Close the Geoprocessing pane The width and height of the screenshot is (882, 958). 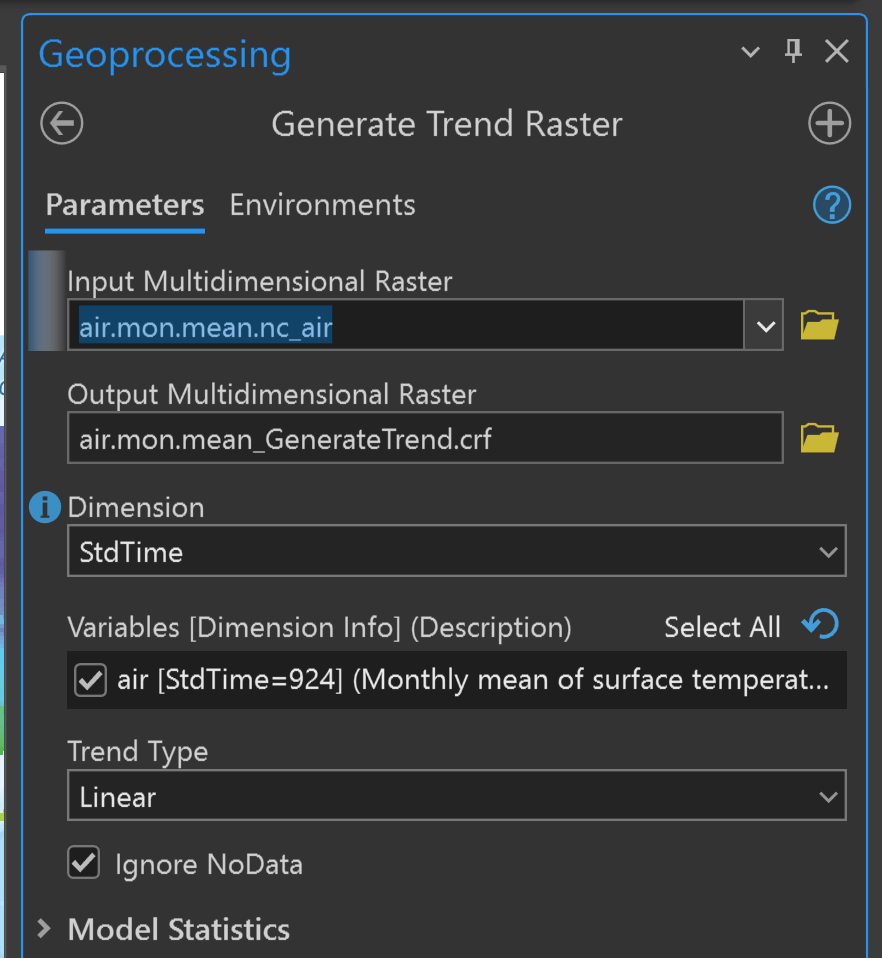tap(836, 52)
